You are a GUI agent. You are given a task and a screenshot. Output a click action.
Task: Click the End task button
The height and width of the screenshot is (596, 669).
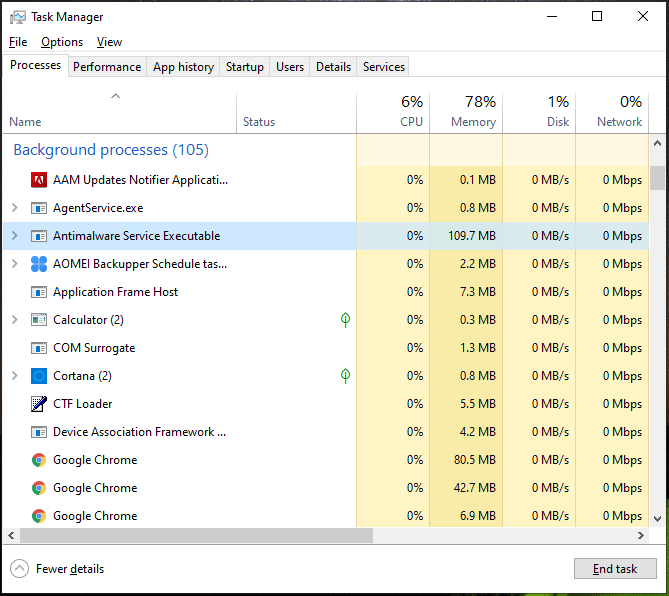pyautogui.click(x=615, y=569)
